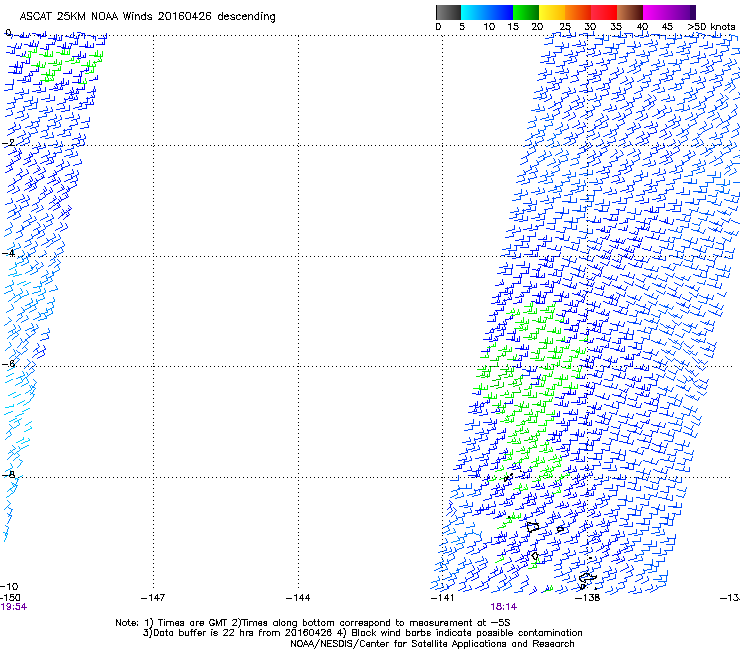
Task: Click the 'Data buffer is 22 hrs' note line
Action: (x=362, y=633)
